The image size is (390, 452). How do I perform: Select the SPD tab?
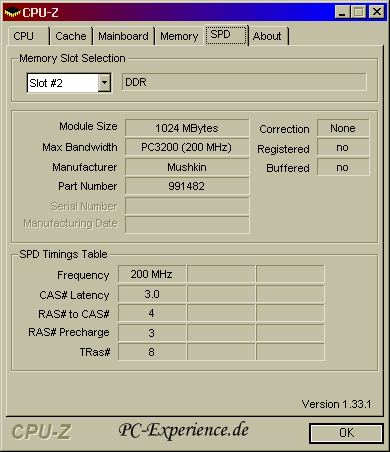pos(226,35)
